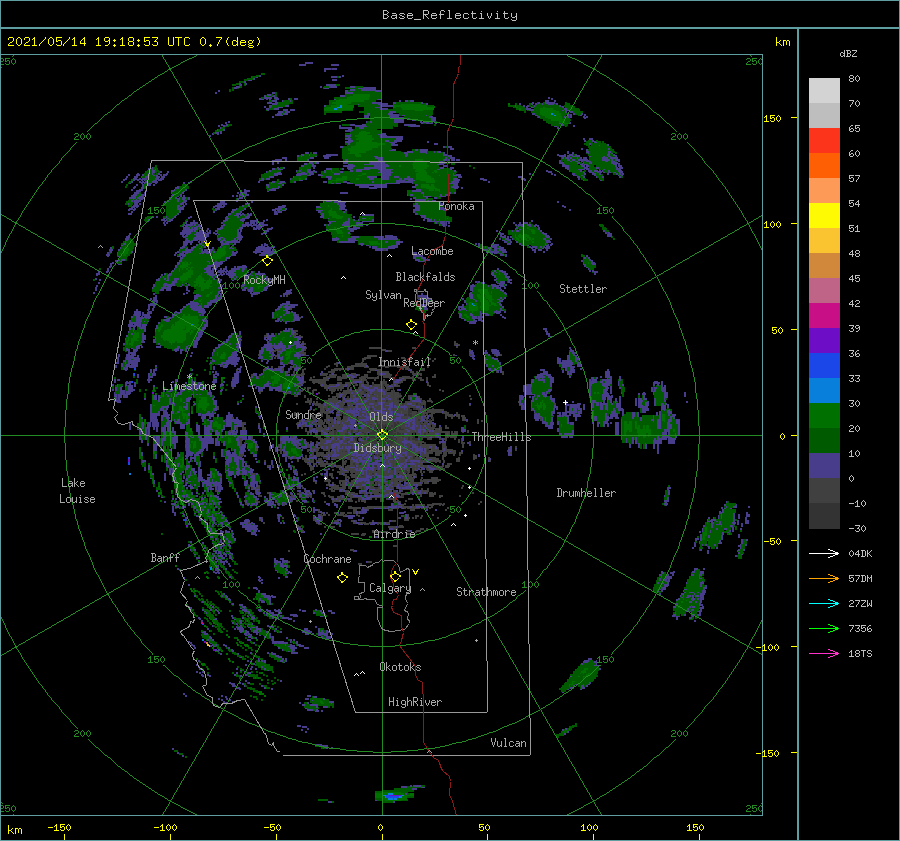Pick the blue 33-36 dBZ legend swatch
900x841 pixels.
tap(824, 366)
